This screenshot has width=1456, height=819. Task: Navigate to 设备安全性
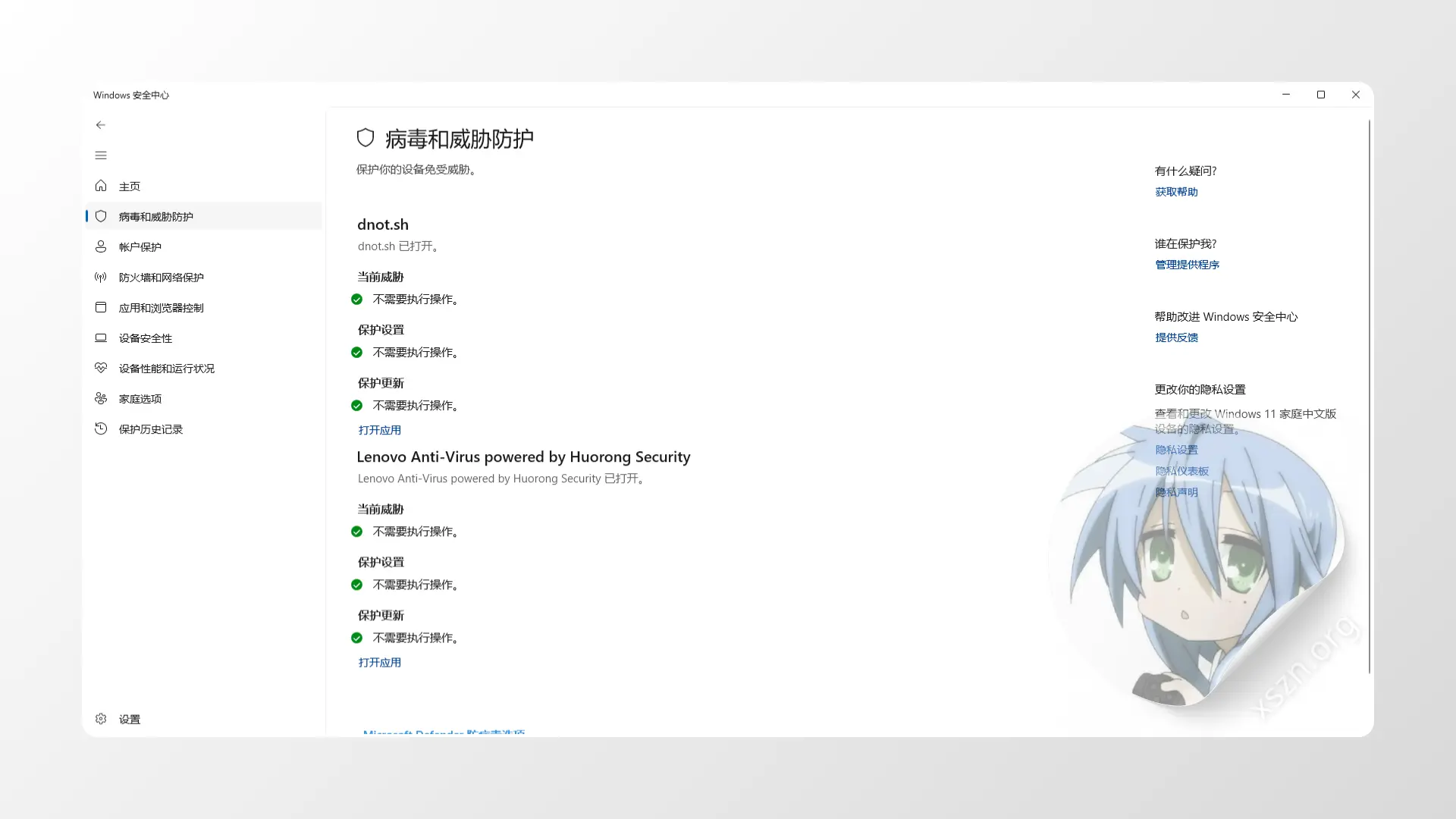204,337
